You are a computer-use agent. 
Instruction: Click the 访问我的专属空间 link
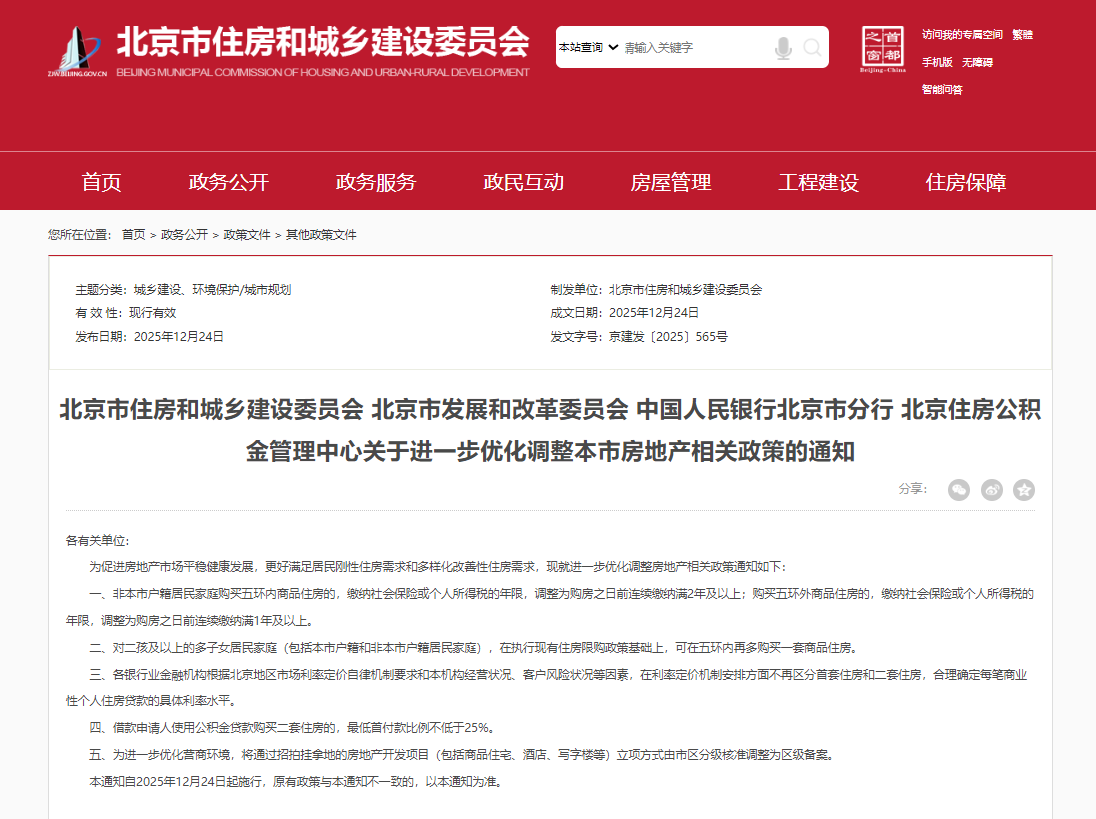coord(962,35)
